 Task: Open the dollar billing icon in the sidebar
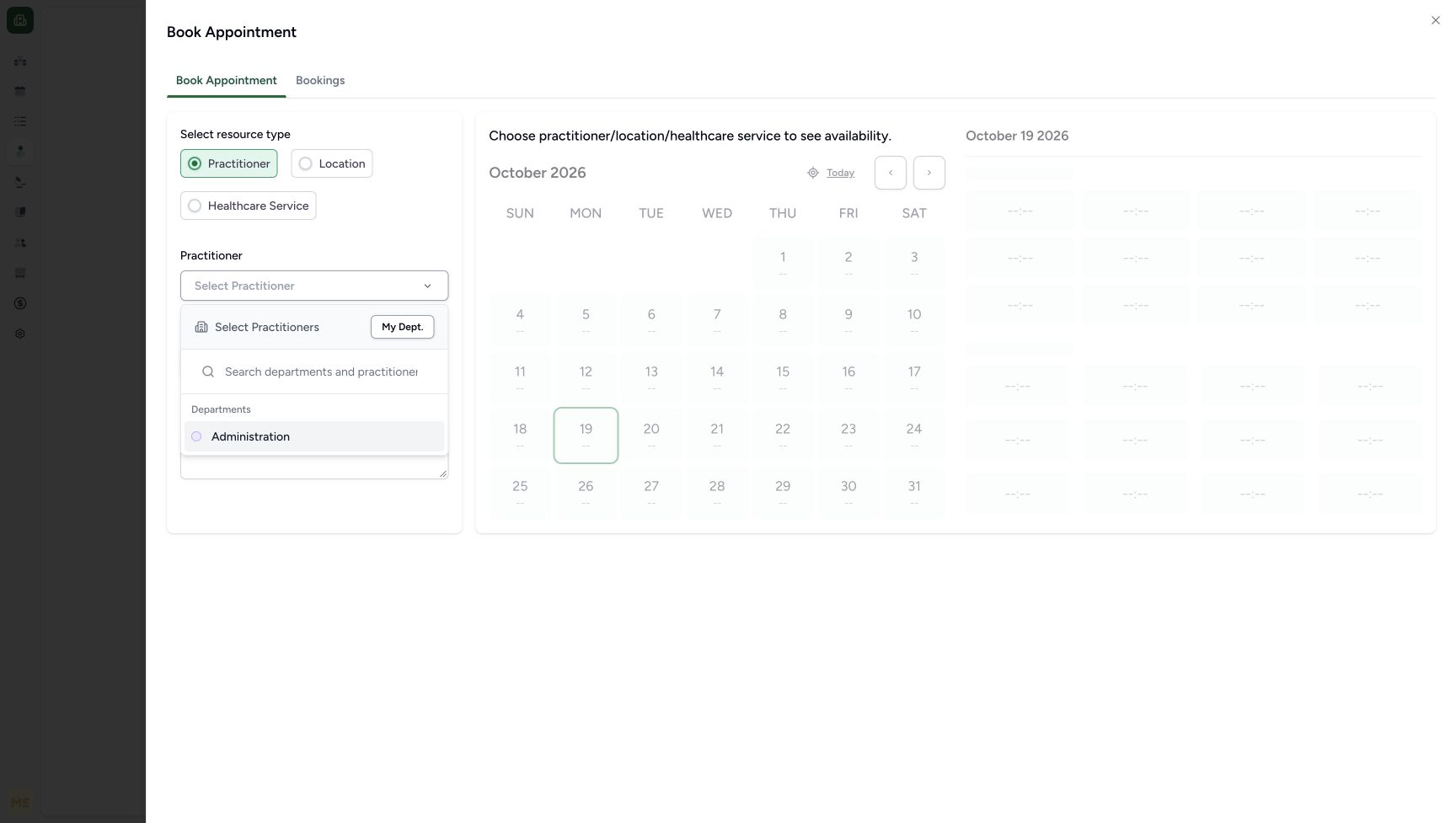(x=20, y=303)
